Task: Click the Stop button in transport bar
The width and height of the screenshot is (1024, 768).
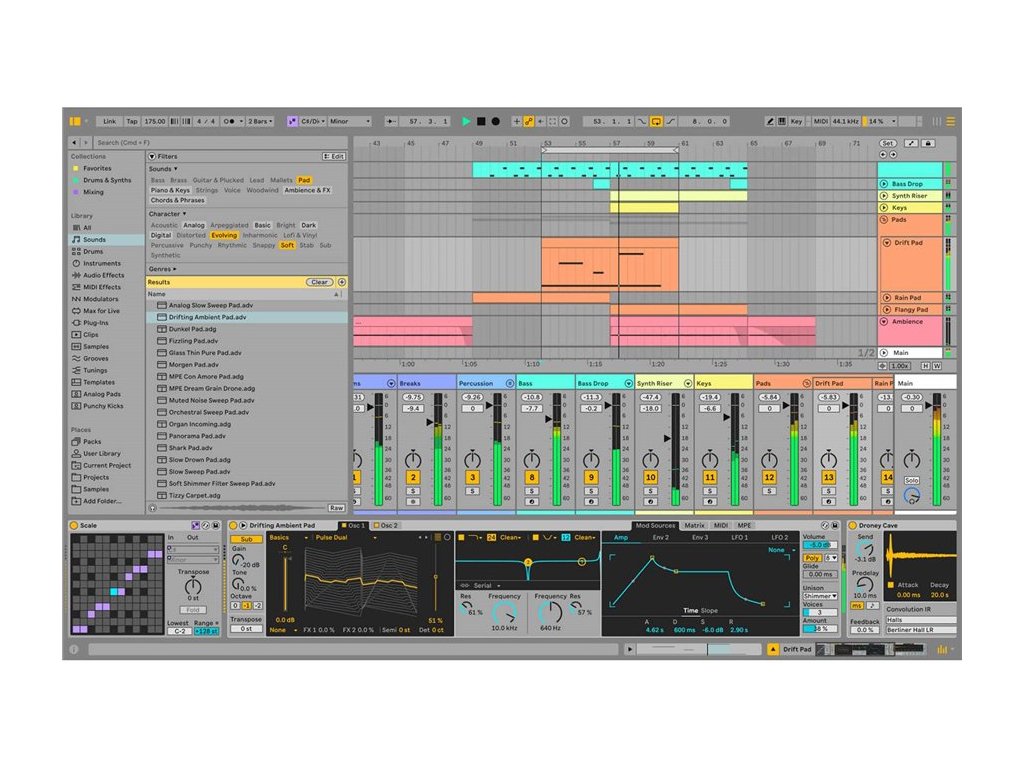Action: click(480, 121)
